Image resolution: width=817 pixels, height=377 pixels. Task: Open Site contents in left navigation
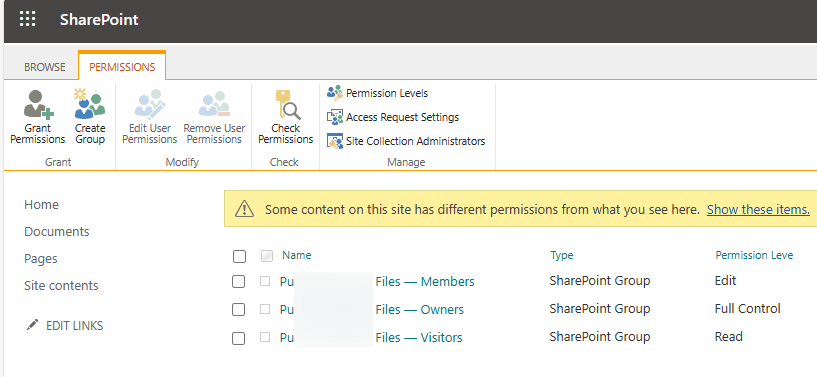tap(61, 286)
